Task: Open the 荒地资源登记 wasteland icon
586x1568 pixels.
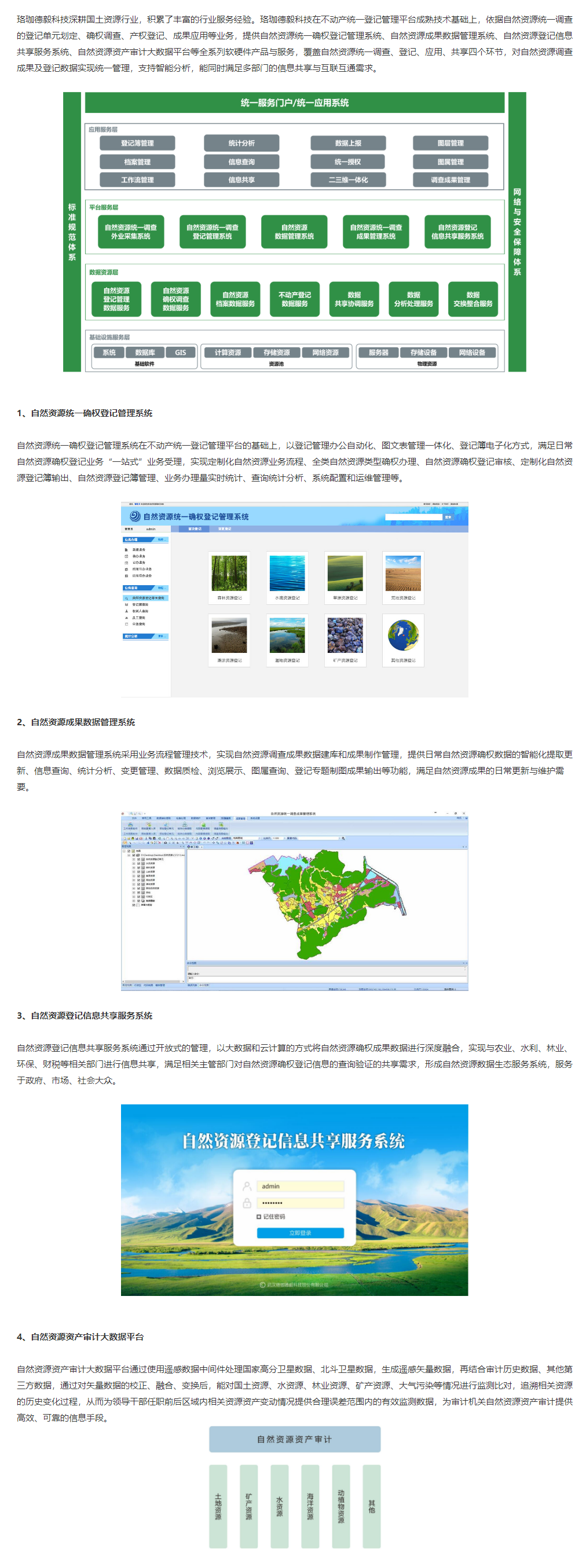Action: [402, 573]
